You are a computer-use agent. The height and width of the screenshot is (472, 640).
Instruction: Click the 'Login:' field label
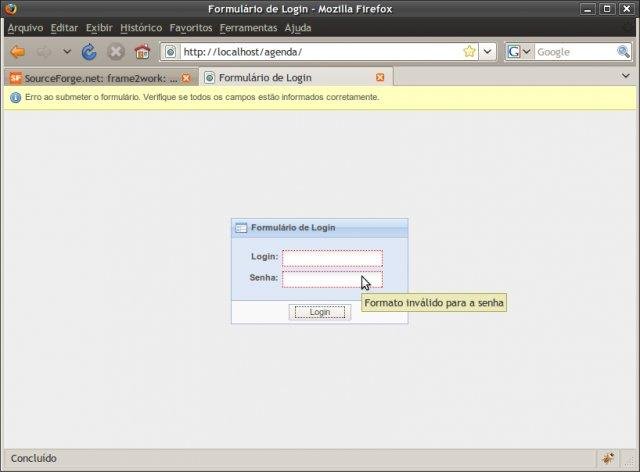pos(264,256)
